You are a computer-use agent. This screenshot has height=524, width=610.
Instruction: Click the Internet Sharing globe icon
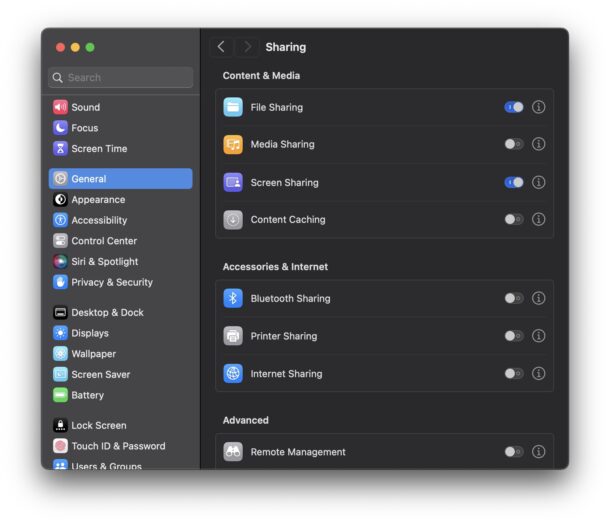coord(233,373)
